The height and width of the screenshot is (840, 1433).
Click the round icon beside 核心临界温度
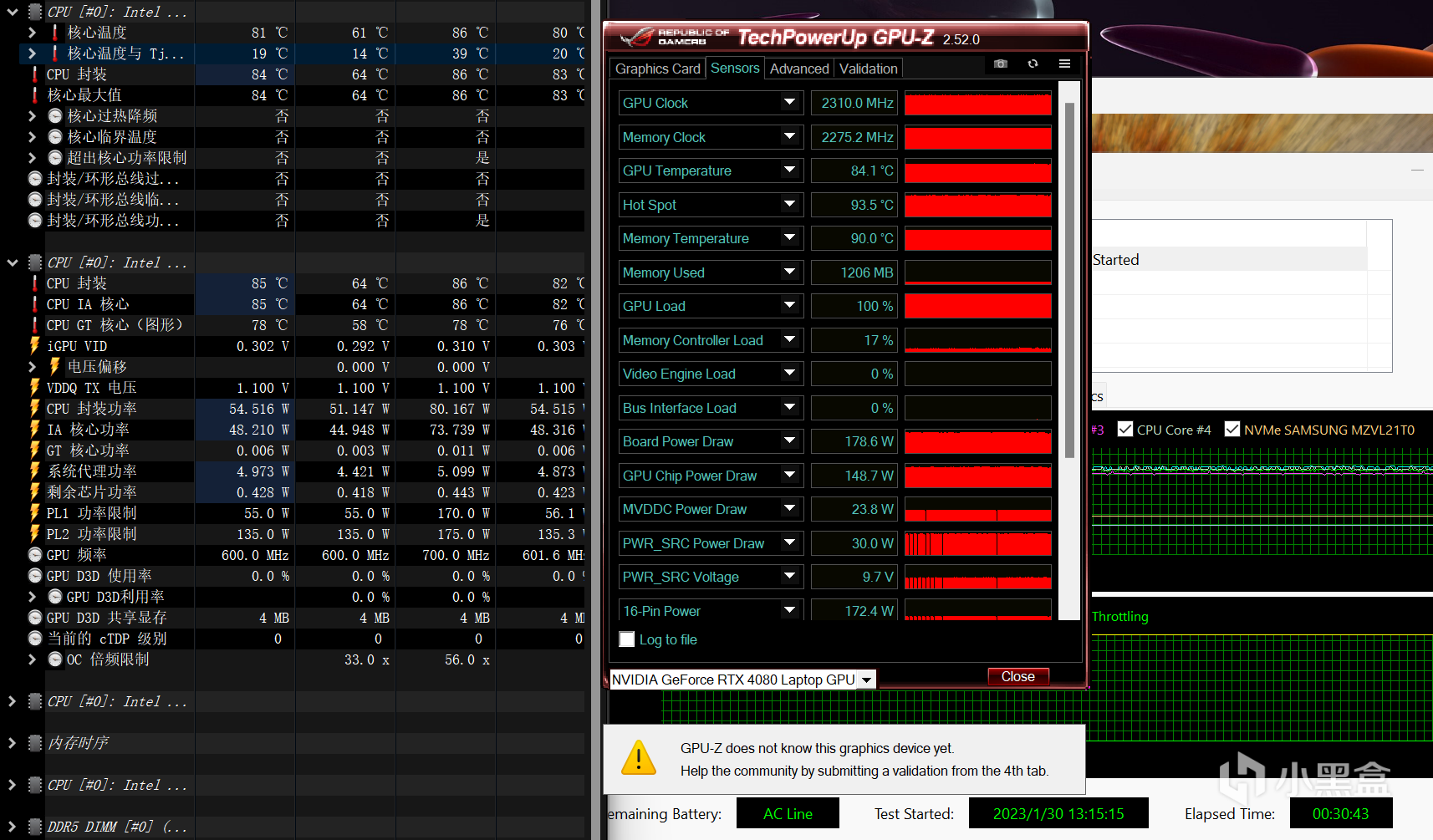click(x=55, y=137)
